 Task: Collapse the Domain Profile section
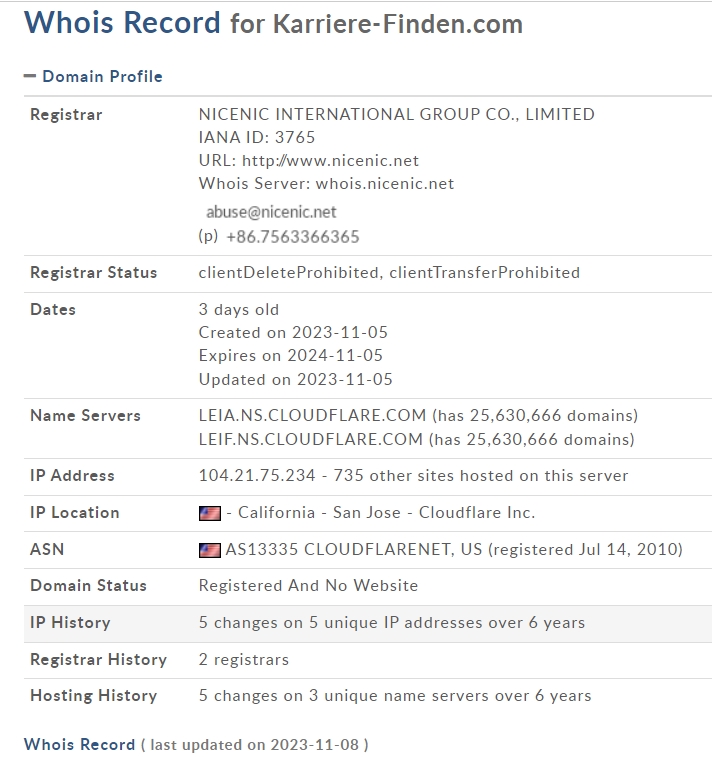[29, 76]
